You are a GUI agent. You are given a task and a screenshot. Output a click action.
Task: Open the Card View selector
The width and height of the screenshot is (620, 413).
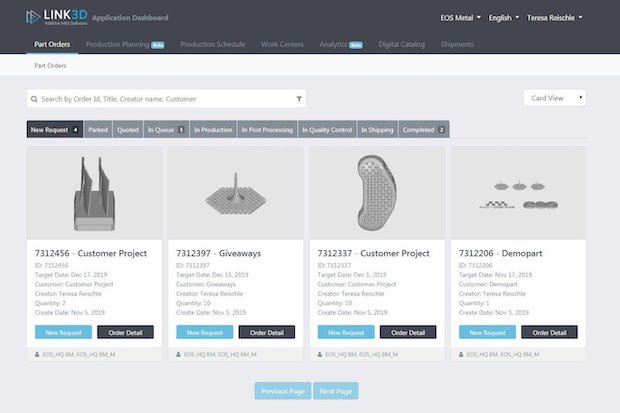tap(554, 98)
